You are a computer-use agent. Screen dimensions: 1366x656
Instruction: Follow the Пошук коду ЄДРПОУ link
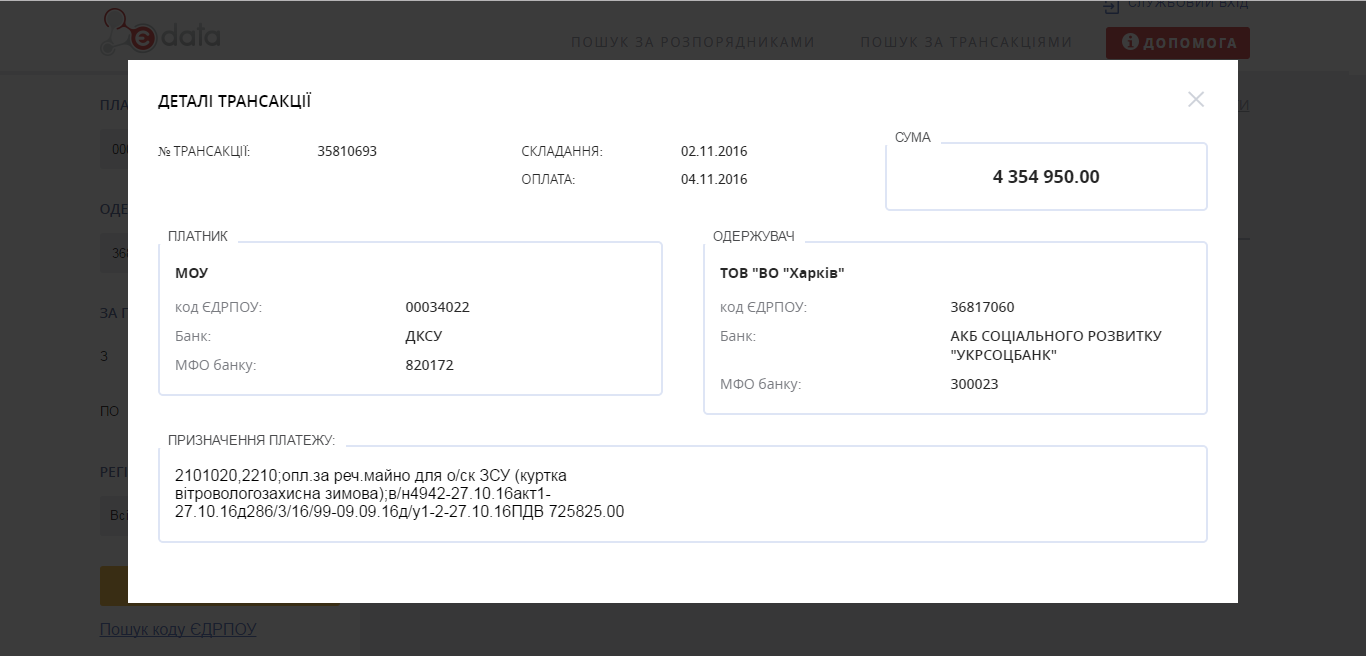(178, 629)
